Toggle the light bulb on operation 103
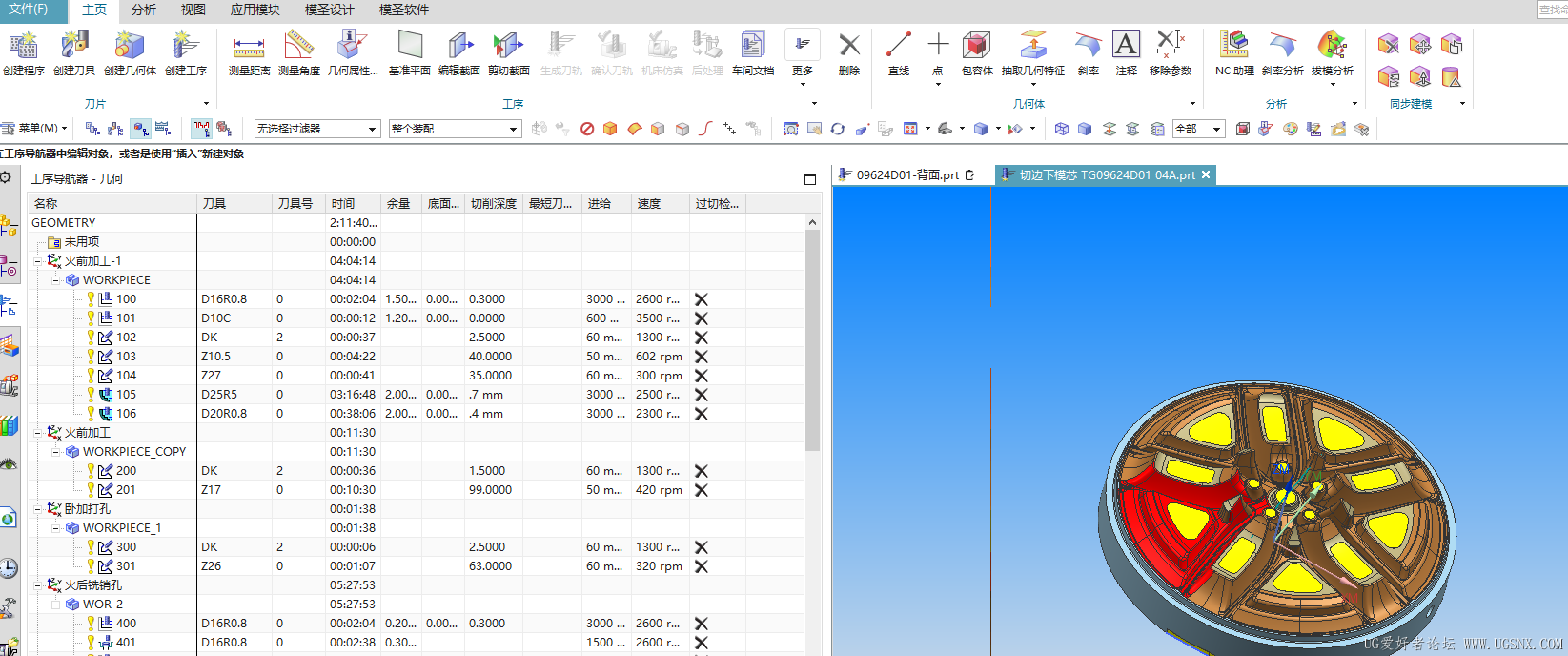 (x=91, y=356)
